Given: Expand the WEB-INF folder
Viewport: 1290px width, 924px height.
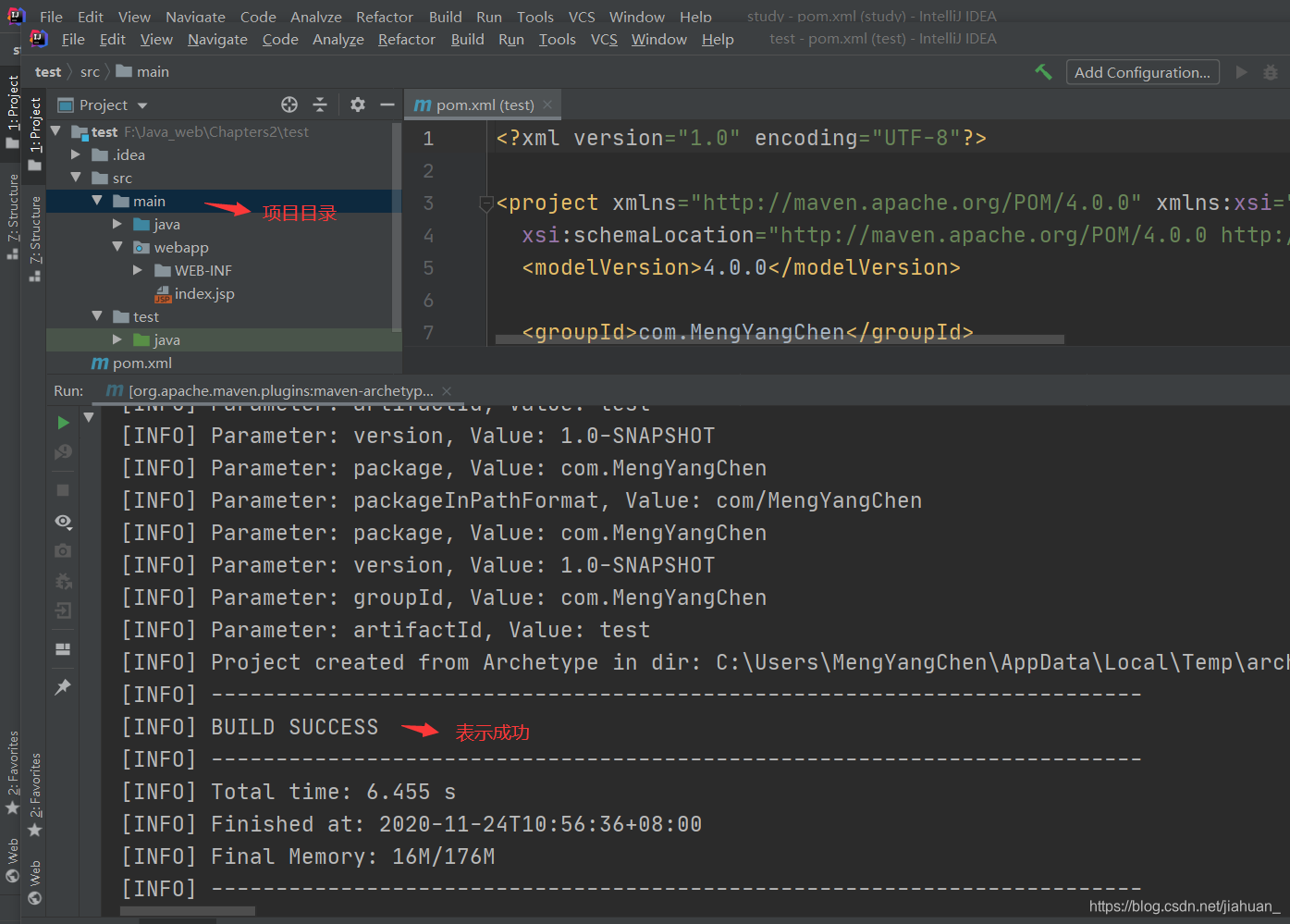Looking at the screenshot, I should [138, 270].
